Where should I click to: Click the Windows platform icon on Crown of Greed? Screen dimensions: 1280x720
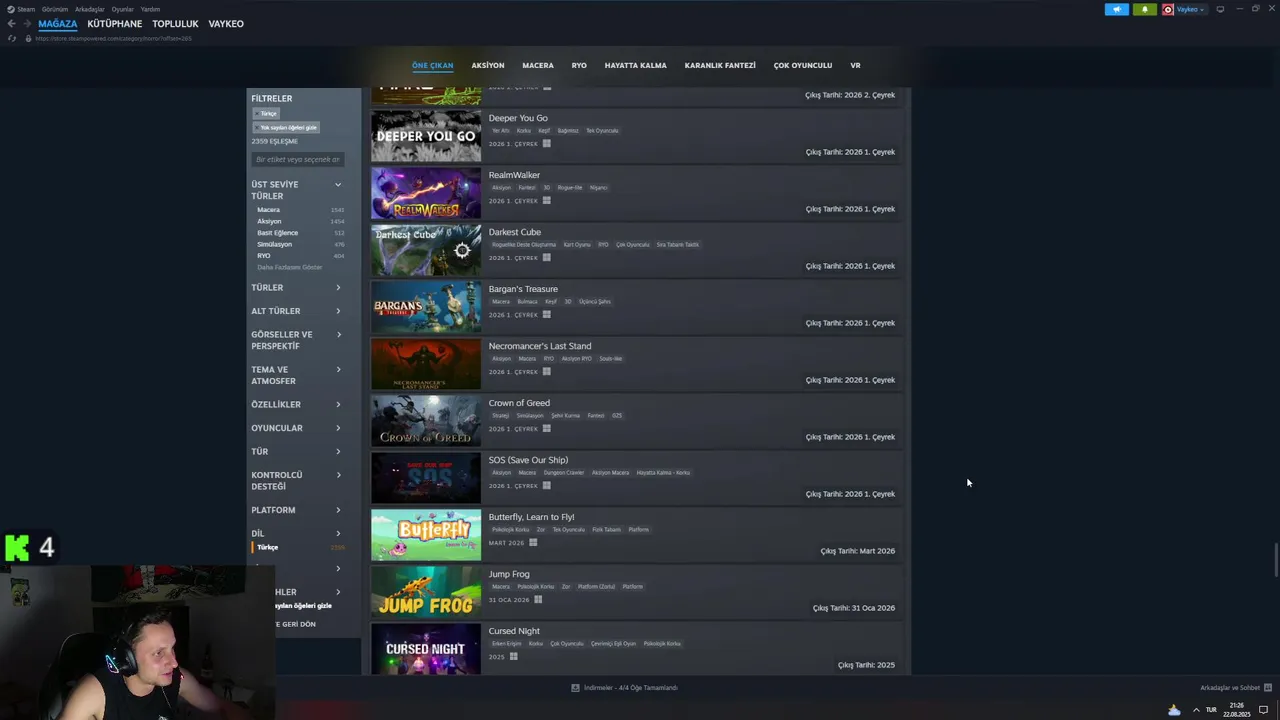point(546,429)
